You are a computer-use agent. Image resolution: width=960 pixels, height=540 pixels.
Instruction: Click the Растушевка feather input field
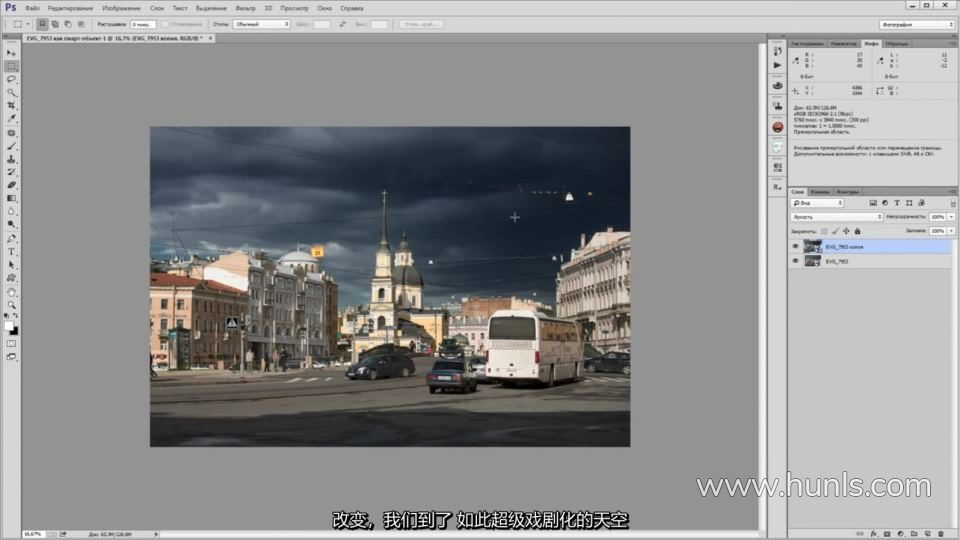coord(143,24)
